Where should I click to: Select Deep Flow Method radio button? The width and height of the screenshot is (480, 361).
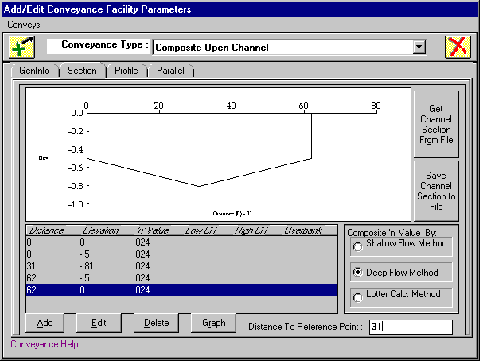click(358, 272)
